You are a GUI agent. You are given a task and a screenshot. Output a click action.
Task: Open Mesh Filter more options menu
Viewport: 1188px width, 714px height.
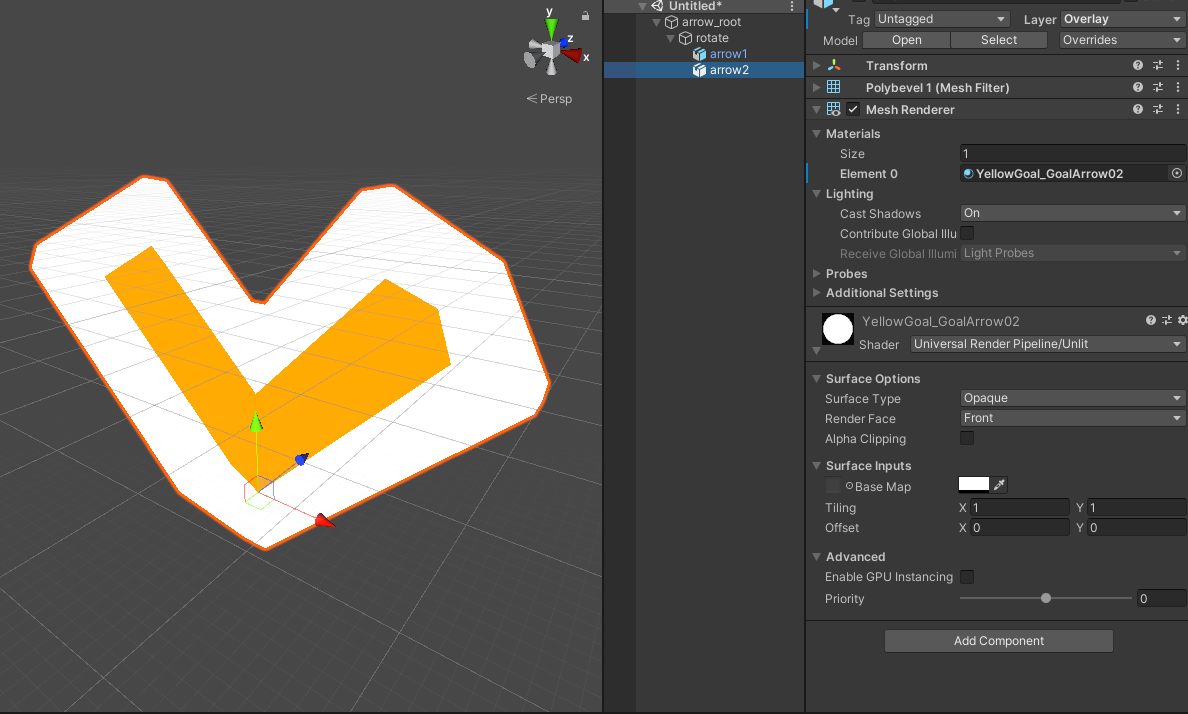1177,87
